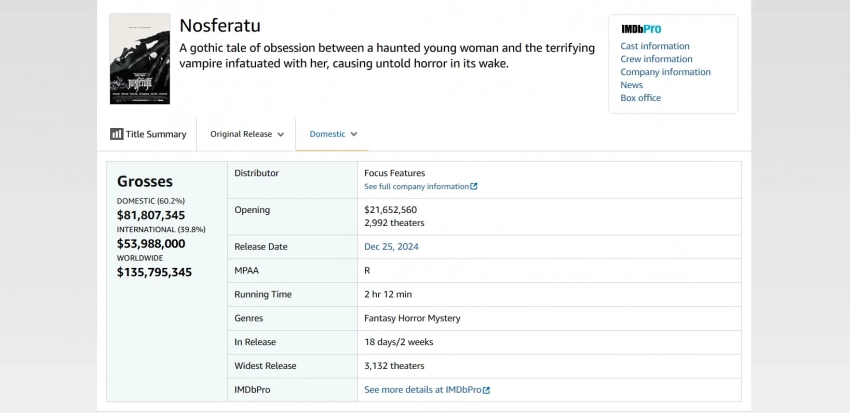Follow 'See more details at IMDbPro' link
The width and height of the screenshot is (850, 413).
point(422,390)
